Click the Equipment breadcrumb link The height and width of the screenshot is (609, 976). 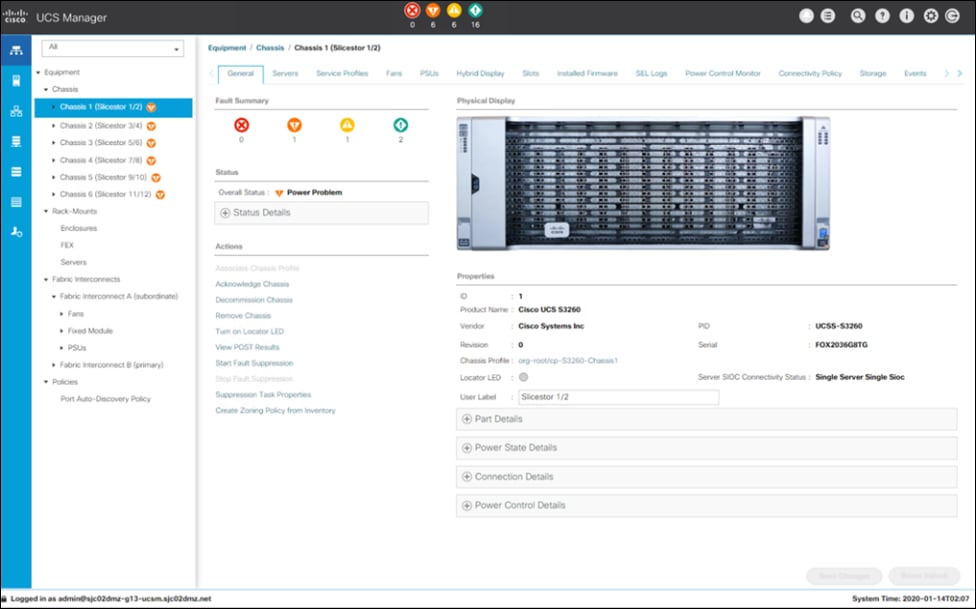tap(227, 48)
